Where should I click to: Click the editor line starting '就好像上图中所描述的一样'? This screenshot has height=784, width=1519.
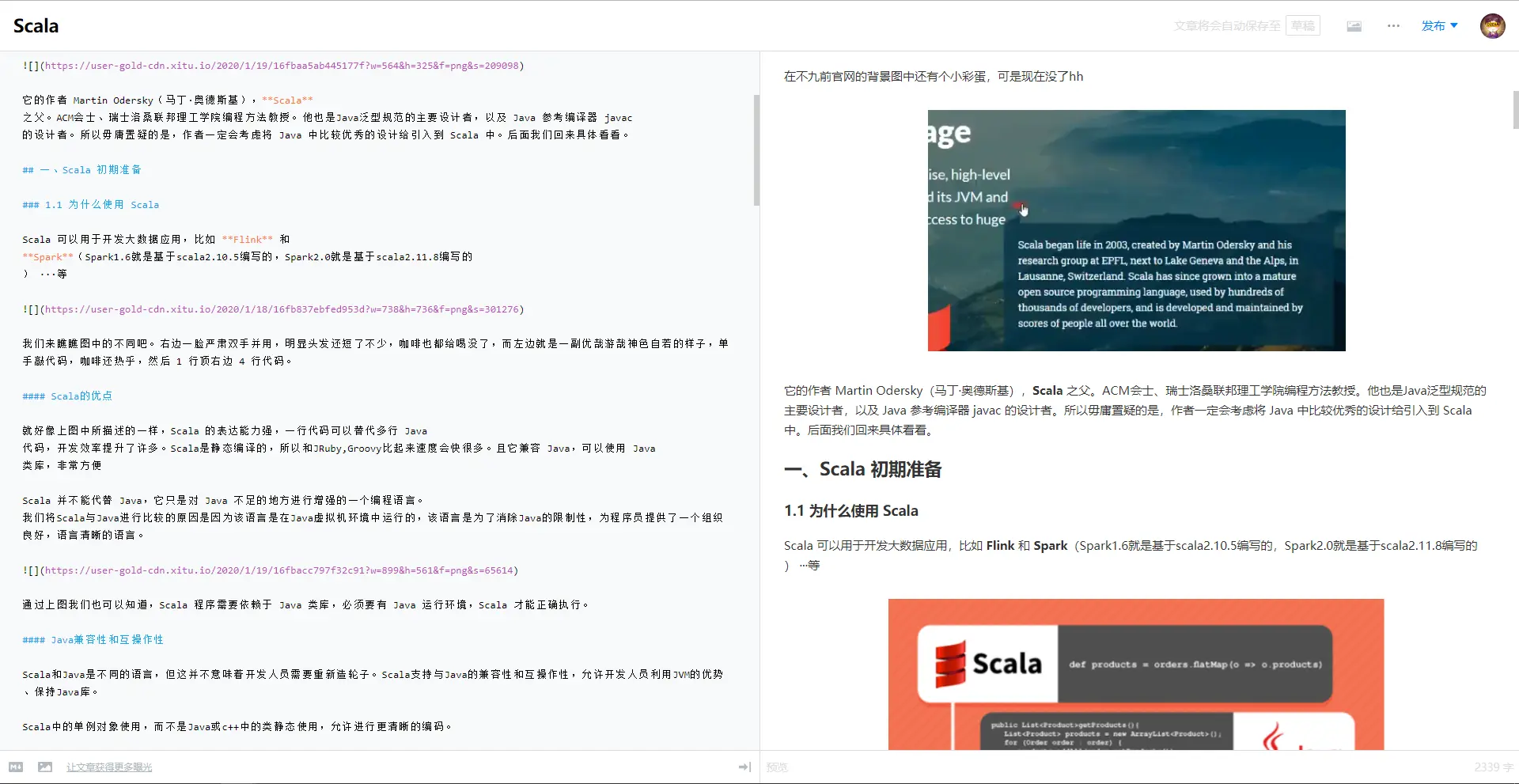pos(339,449)
